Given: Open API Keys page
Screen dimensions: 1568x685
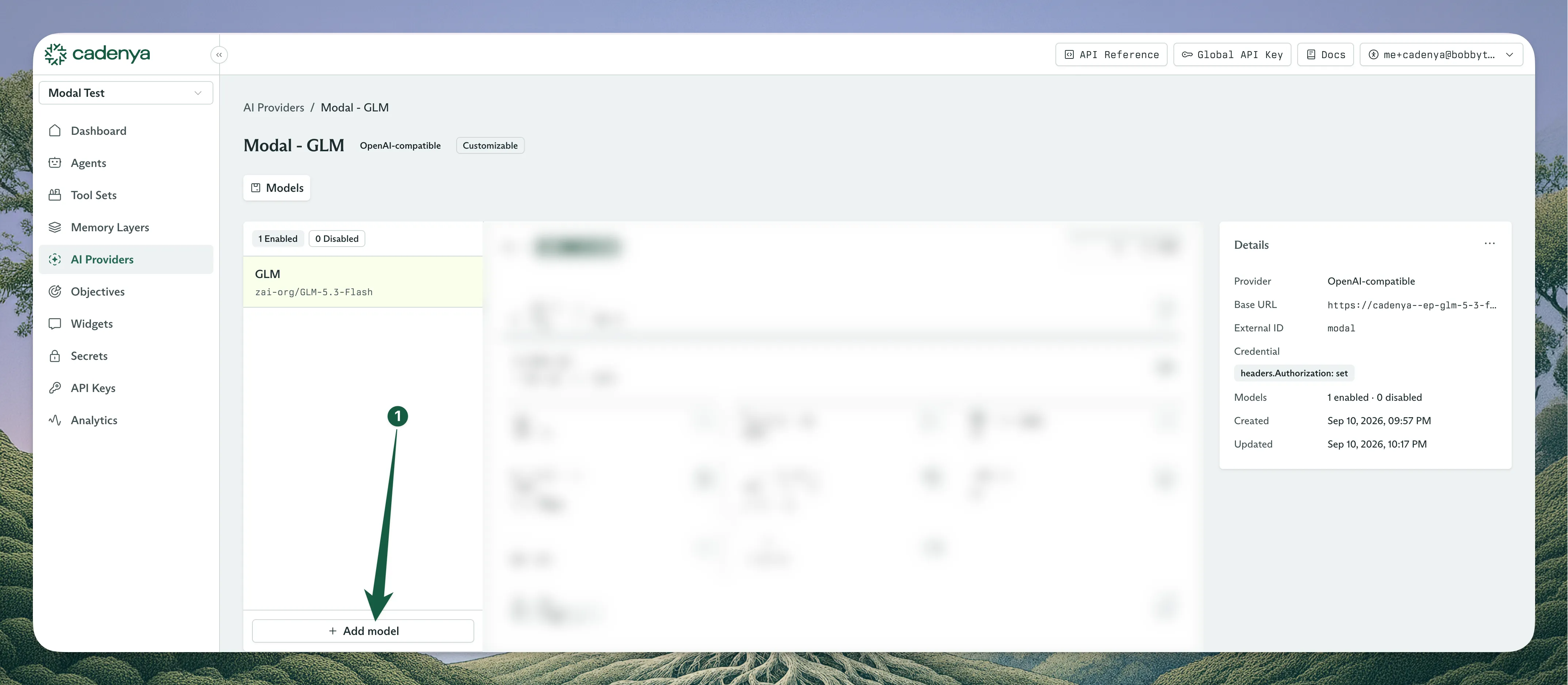Looking at the screenshot, I should [x=126, y=388].
